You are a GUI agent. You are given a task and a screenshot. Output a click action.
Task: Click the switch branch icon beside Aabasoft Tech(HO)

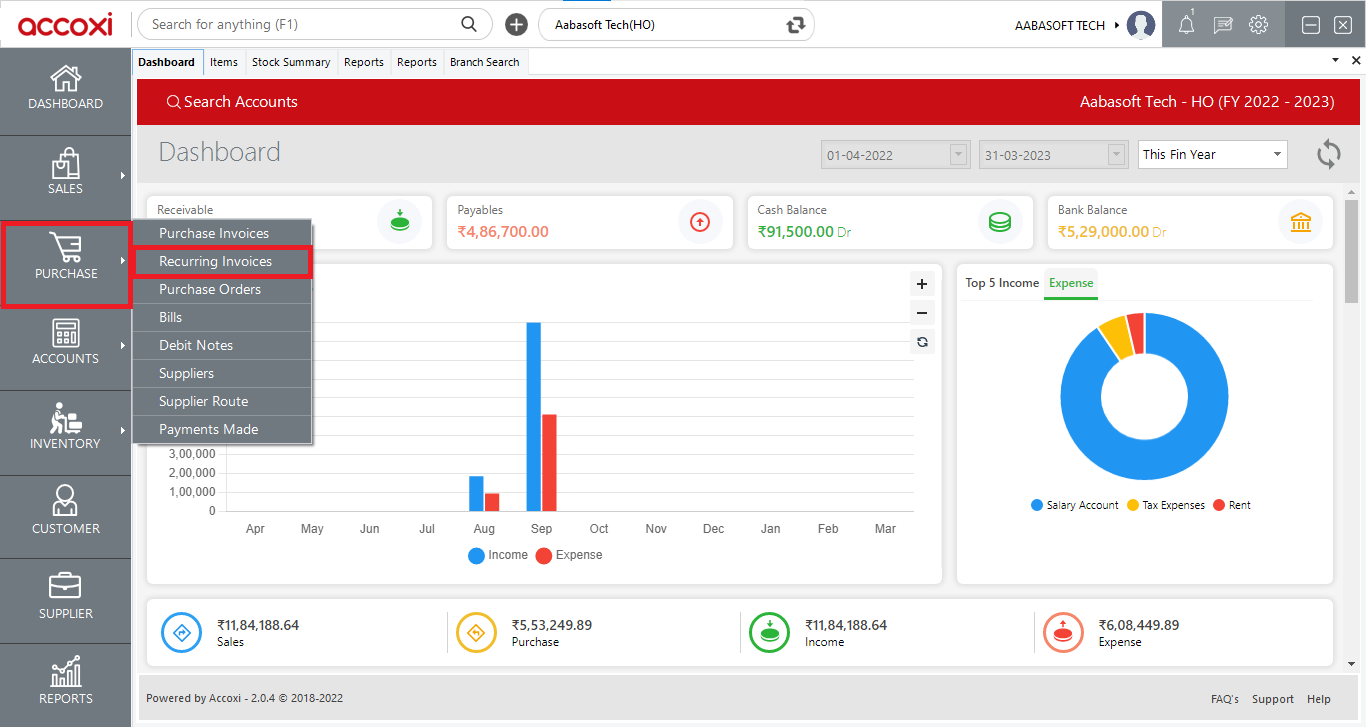click(796, 25)
